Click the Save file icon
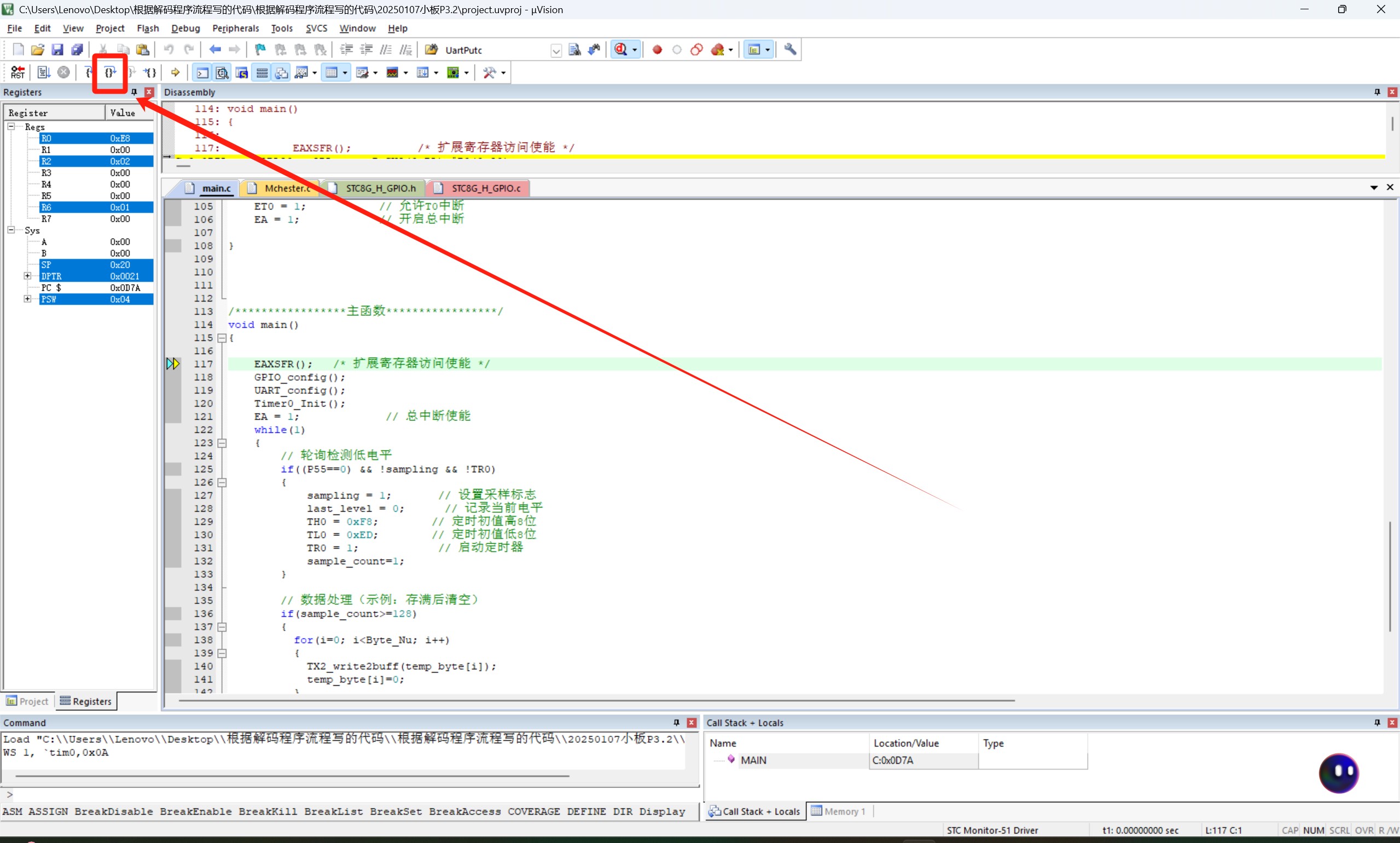 click(57, 50)
